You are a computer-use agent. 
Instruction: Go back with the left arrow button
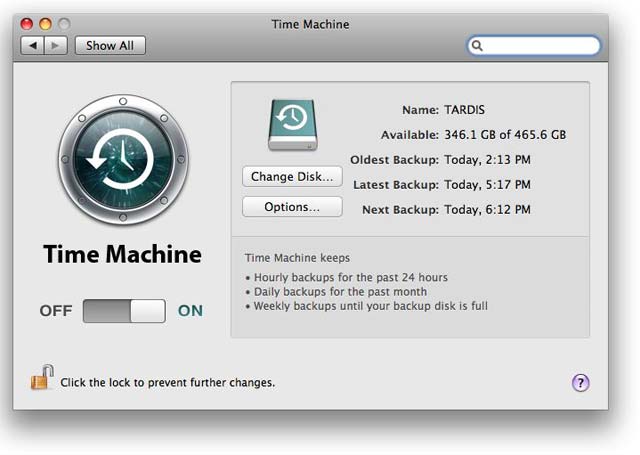tap(32, 45)
